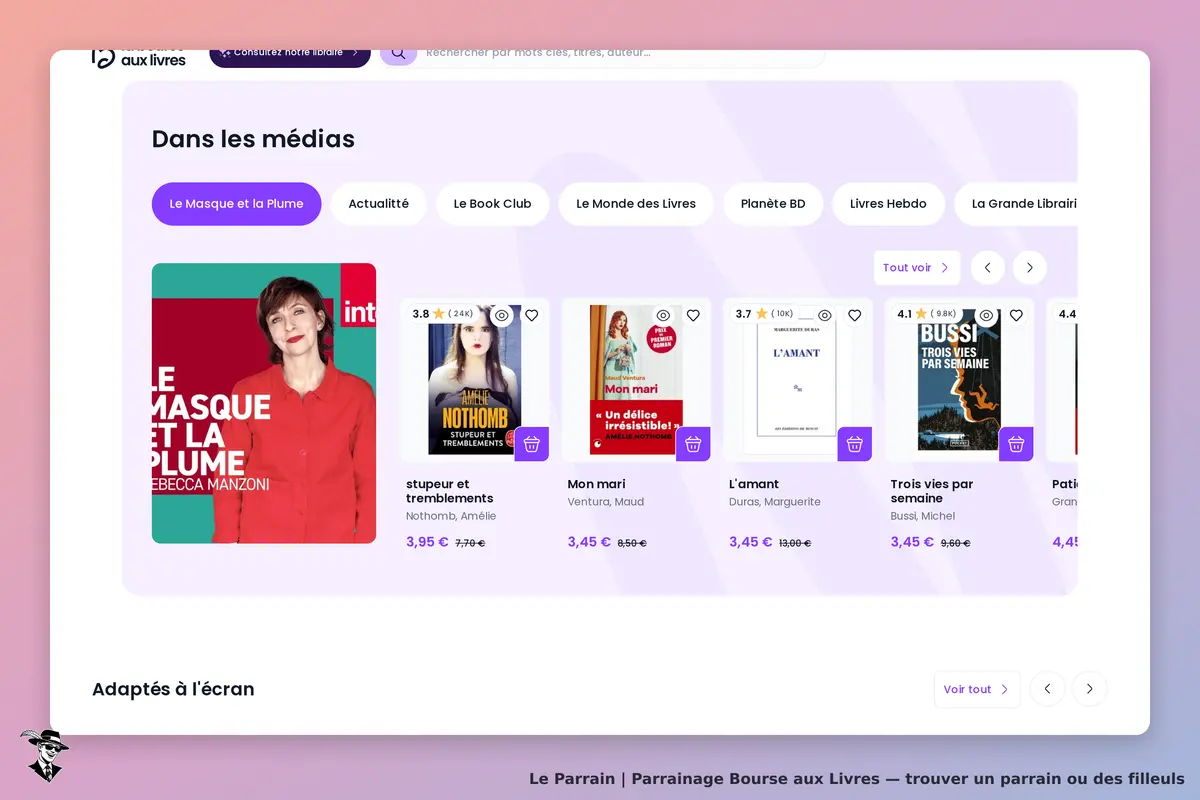Previous arrow in Adaptés à l'écran
The height and width of the screenshot is (800, 1200).
(x=1048, y=689)
